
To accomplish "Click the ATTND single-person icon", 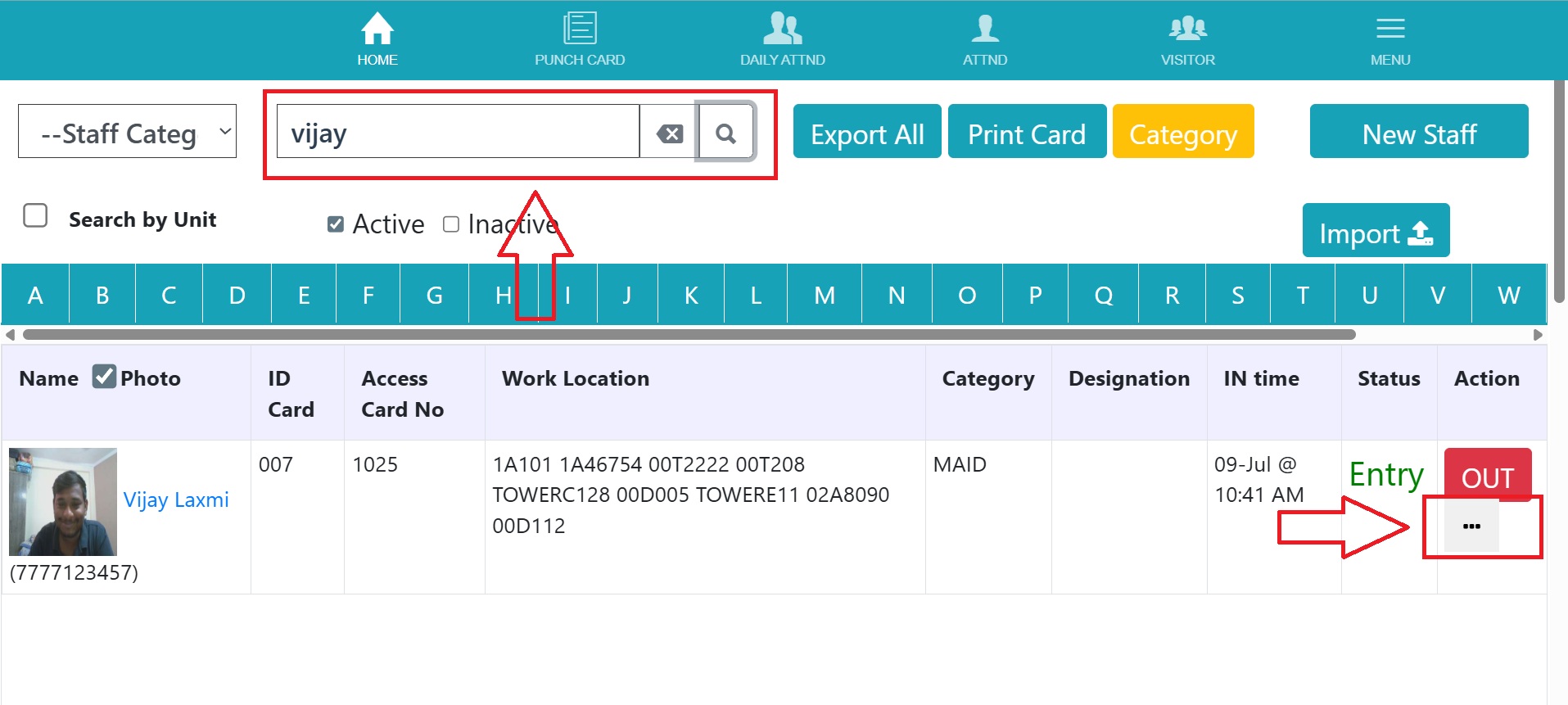I will [x=984, y=29].
